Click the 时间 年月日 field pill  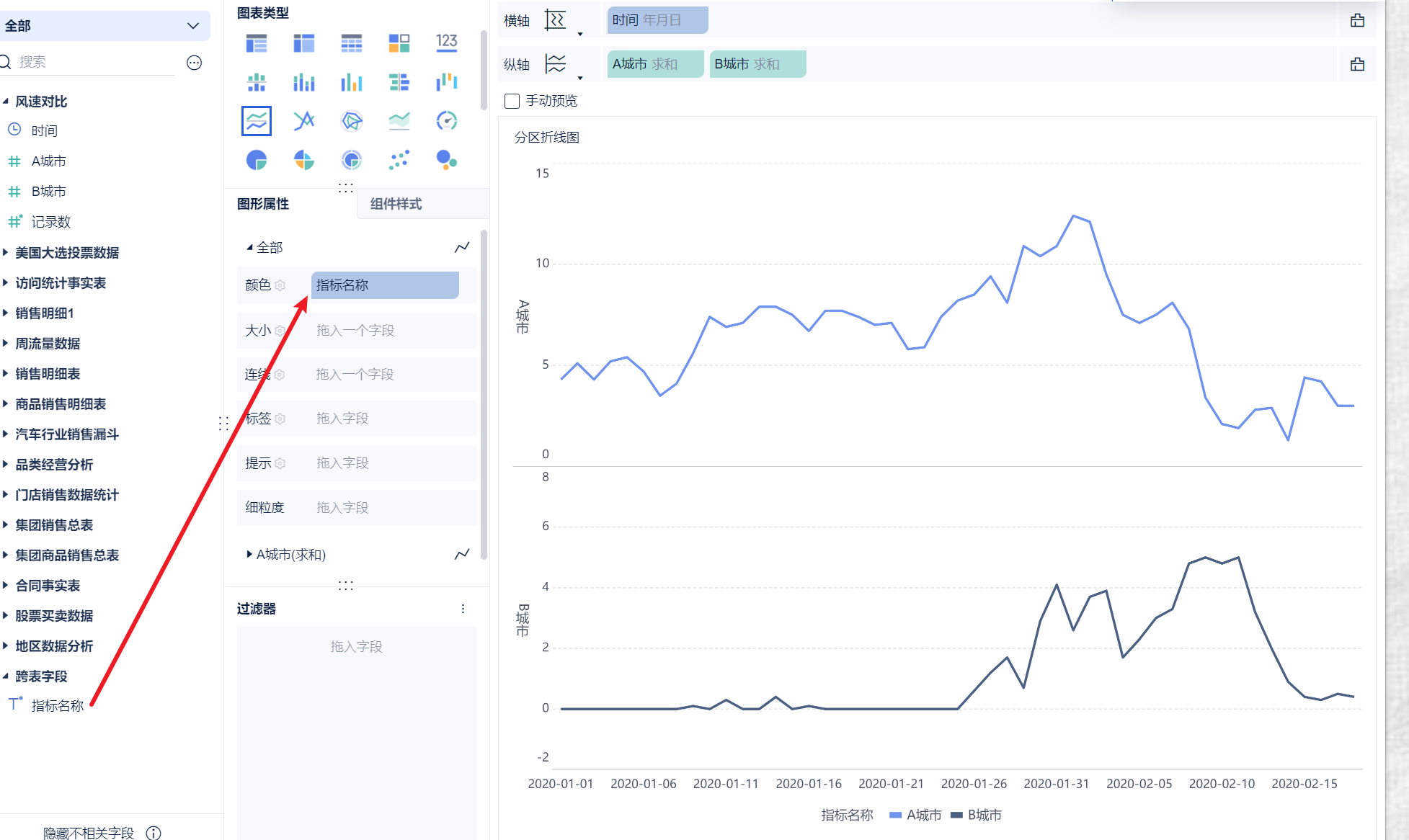pos(657,20)
